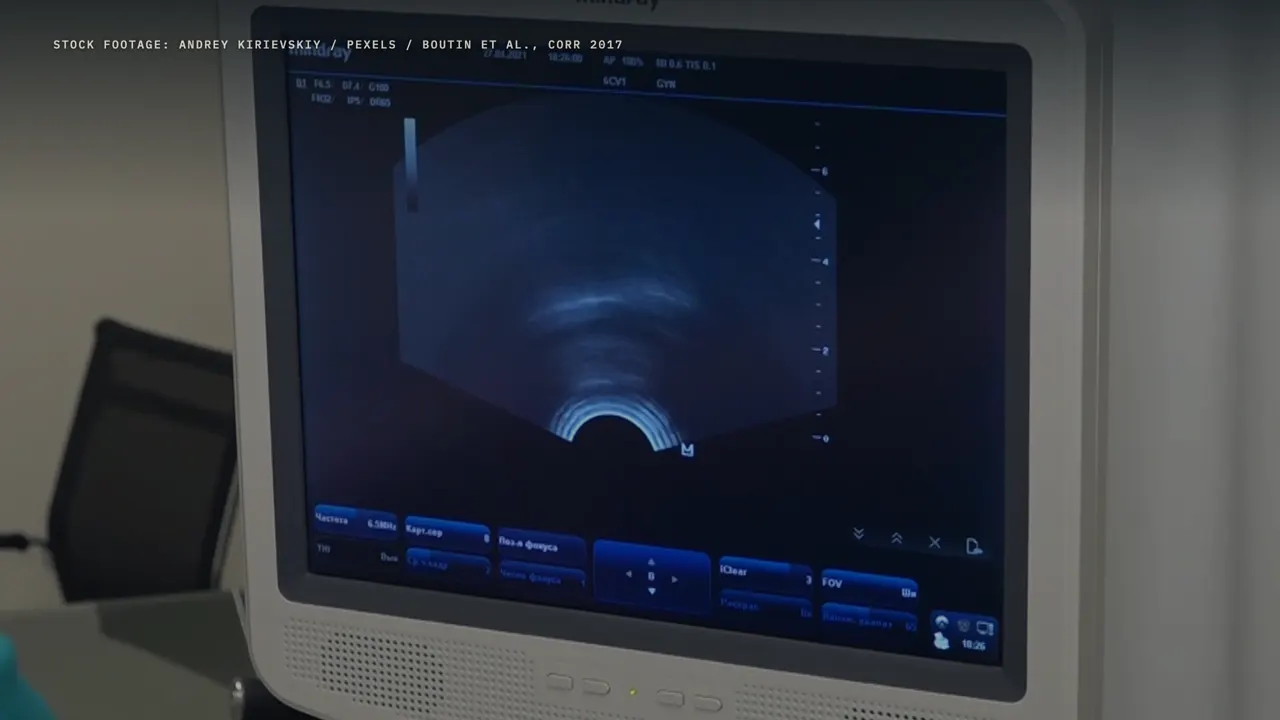This screenshot has height=720, width=1280.
Task: Select the down arrow on the direction pad
Action: coord(652,592)
